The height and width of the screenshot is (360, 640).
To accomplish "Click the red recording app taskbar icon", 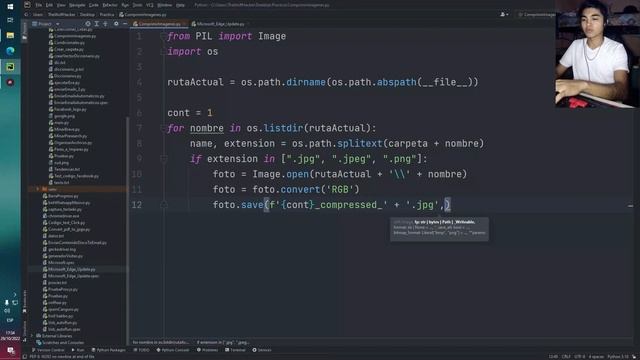I will pos(10,82).
